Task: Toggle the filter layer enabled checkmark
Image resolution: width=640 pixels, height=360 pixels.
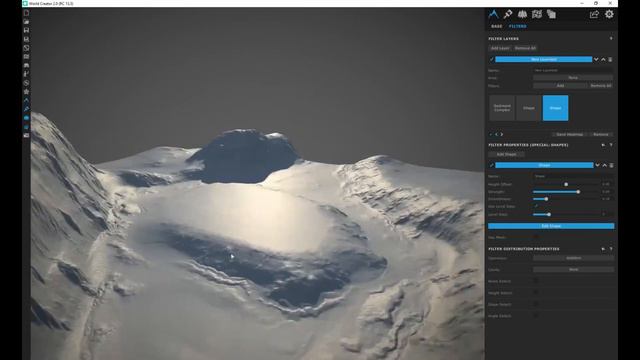Action: 491,60
